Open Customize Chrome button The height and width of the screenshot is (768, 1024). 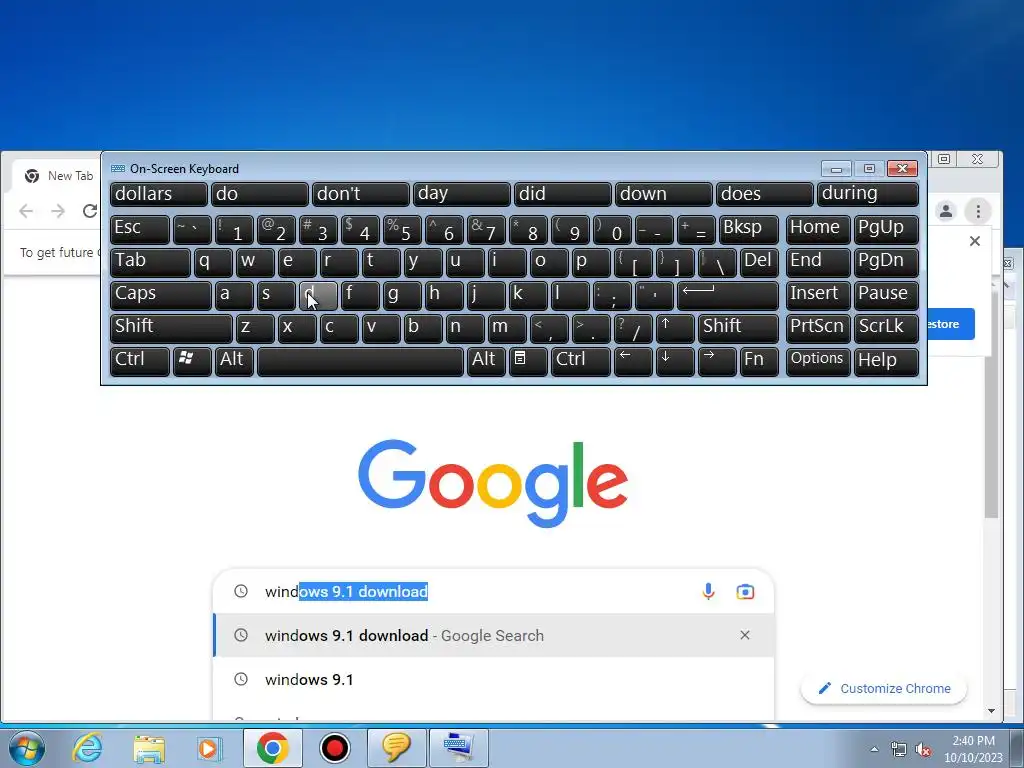[884, 688]
